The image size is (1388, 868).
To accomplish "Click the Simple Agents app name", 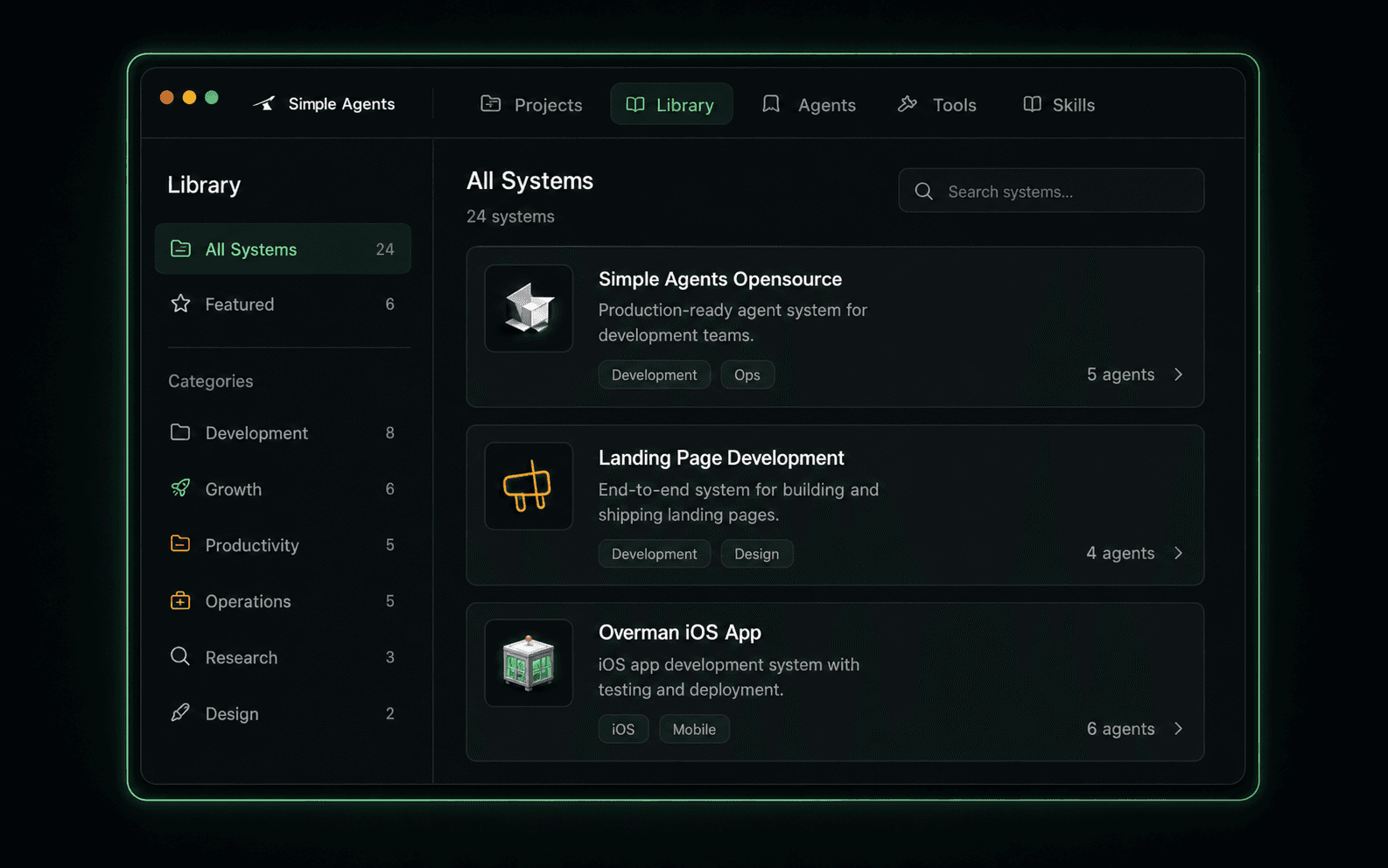I will click(x=341, y=104).
